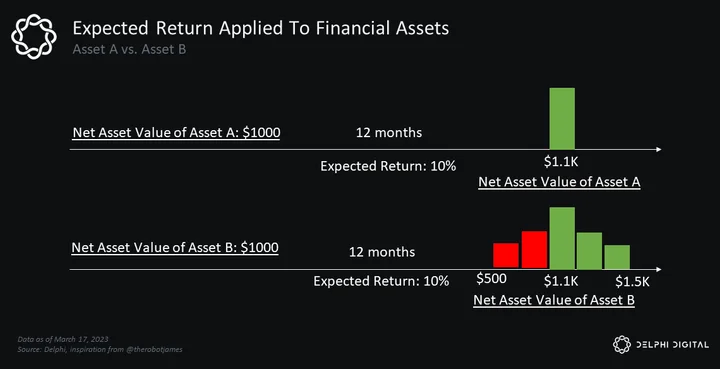Click the small Delphi Digital logo icon
The width and height of the screenshot is (720, 369).
click(622, 344)
